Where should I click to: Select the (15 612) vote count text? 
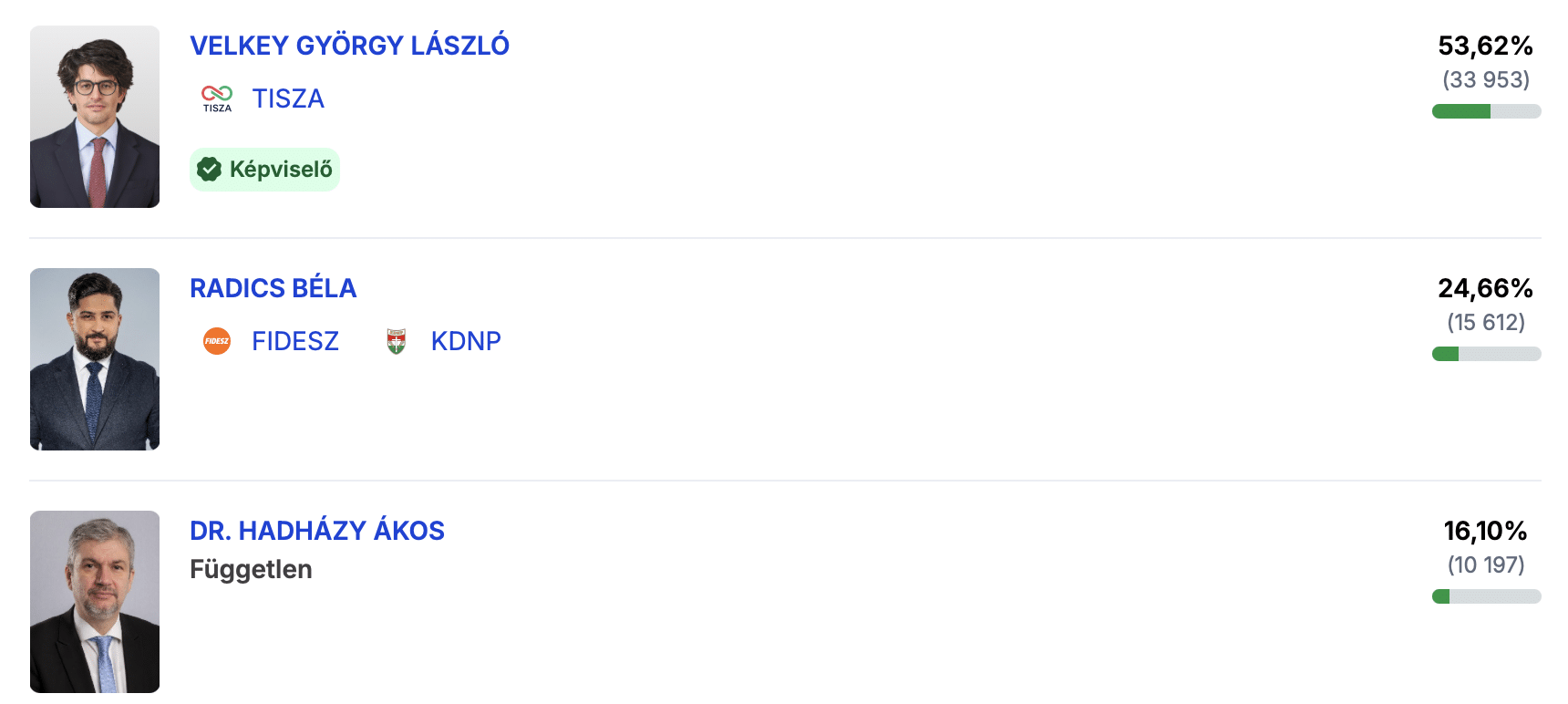point(1486,322)
